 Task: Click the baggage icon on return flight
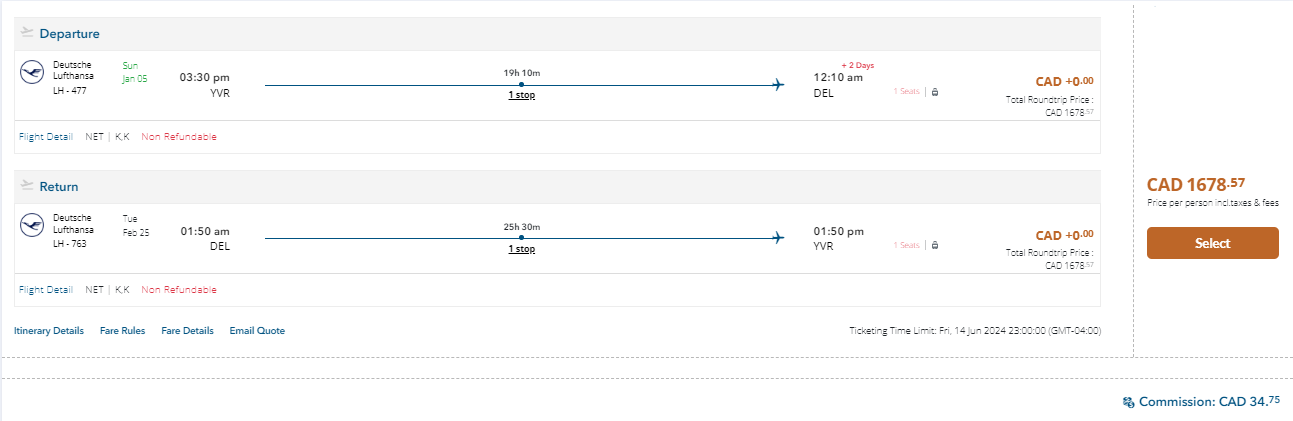[x=935, y=245]
